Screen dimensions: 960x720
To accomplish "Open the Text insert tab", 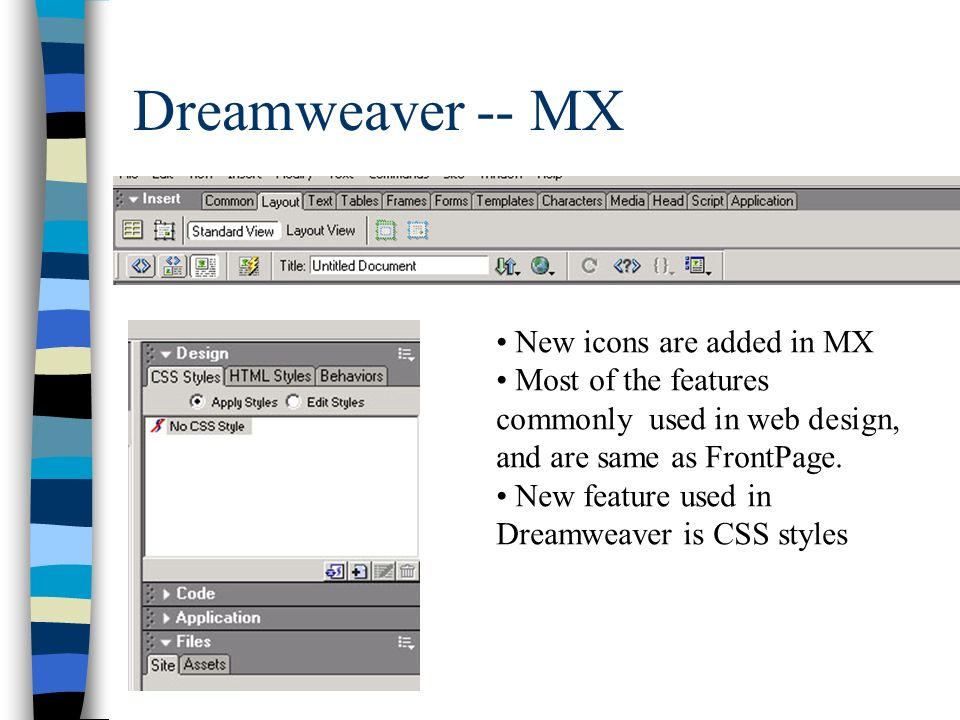I will [320, 201].
